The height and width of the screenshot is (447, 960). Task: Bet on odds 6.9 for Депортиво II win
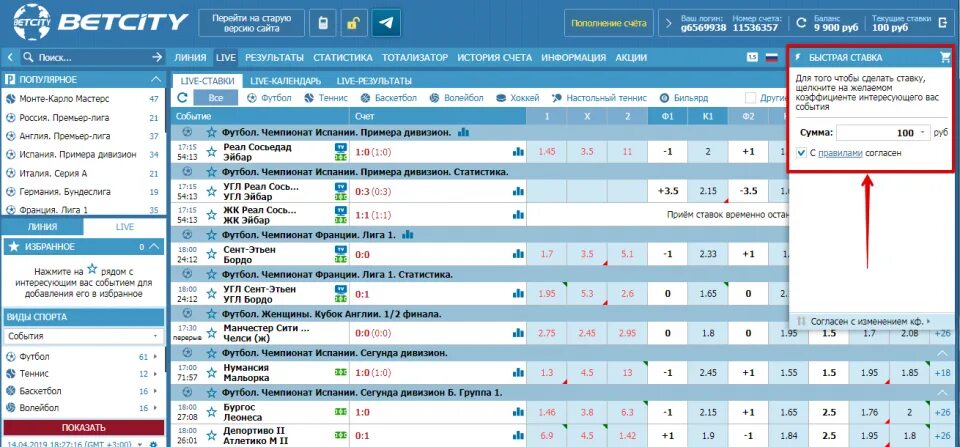pos(547,435)
